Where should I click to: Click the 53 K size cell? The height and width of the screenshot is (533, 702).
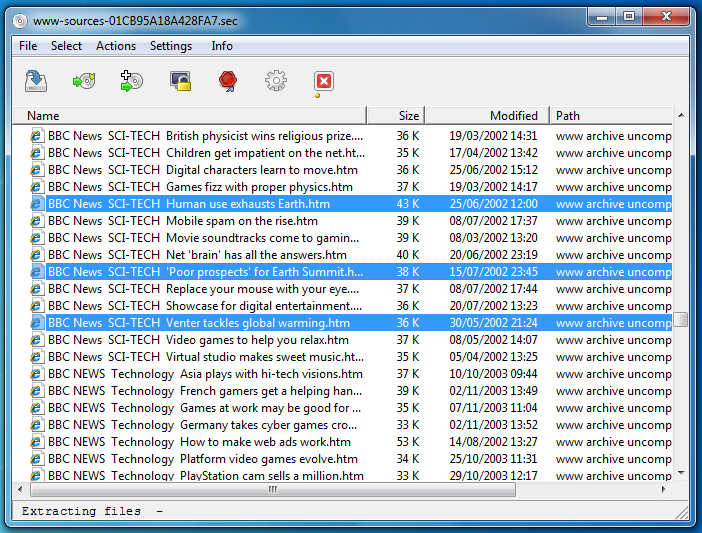tap(407, 442)
